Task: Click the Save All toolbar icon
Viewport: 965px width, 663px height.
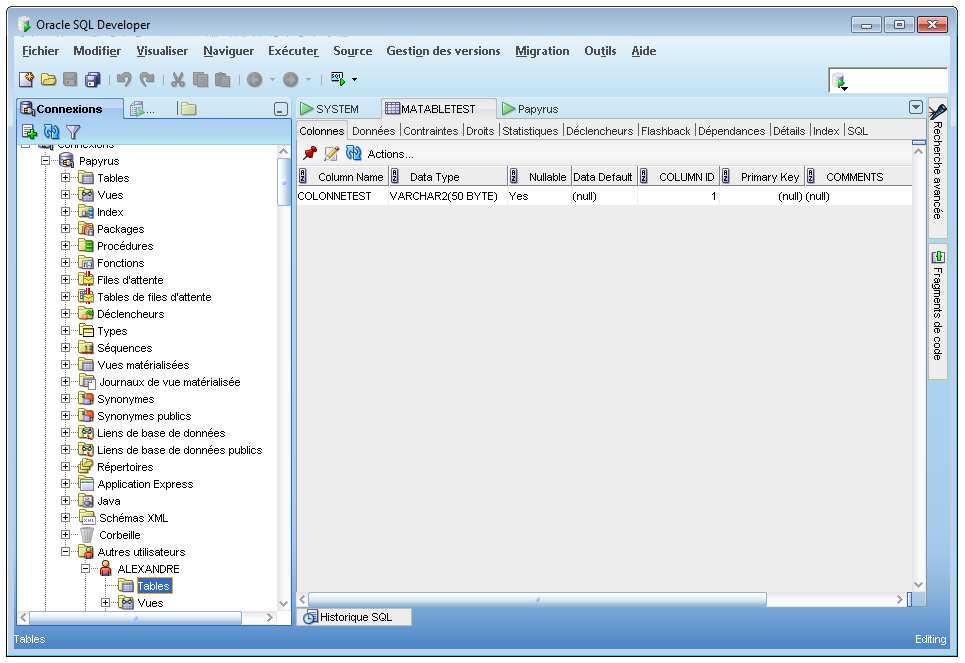Action: coord(92,79)
